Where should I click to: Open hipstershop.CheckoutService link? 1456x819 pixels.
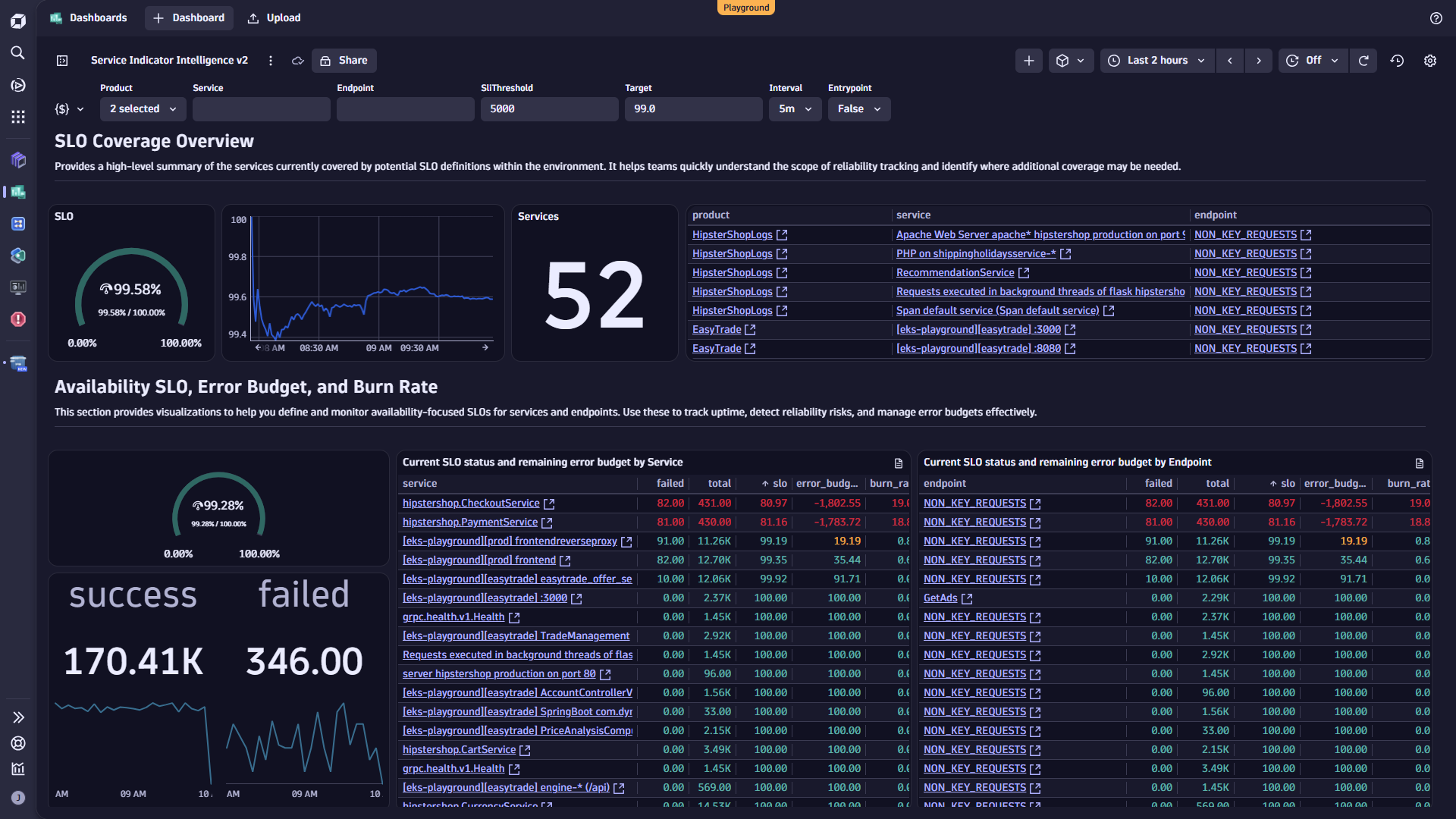click(471, 504)
